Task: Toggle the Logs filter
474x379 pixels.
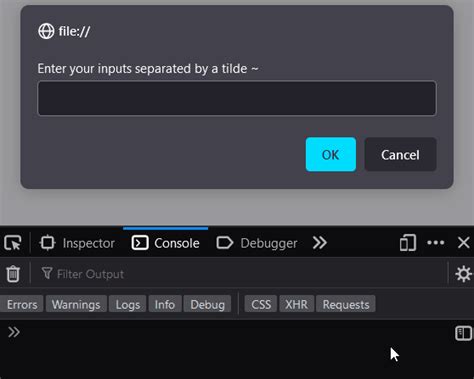Action: pos(128,304)
